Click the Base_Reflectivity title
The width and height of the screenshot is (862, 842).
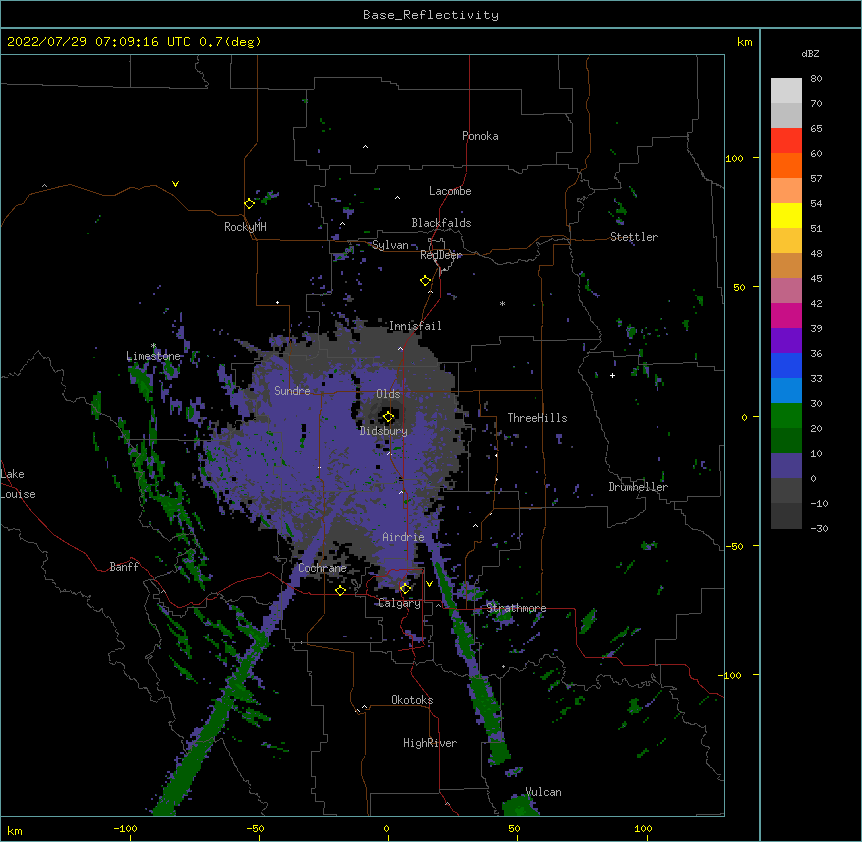(431, 15)
